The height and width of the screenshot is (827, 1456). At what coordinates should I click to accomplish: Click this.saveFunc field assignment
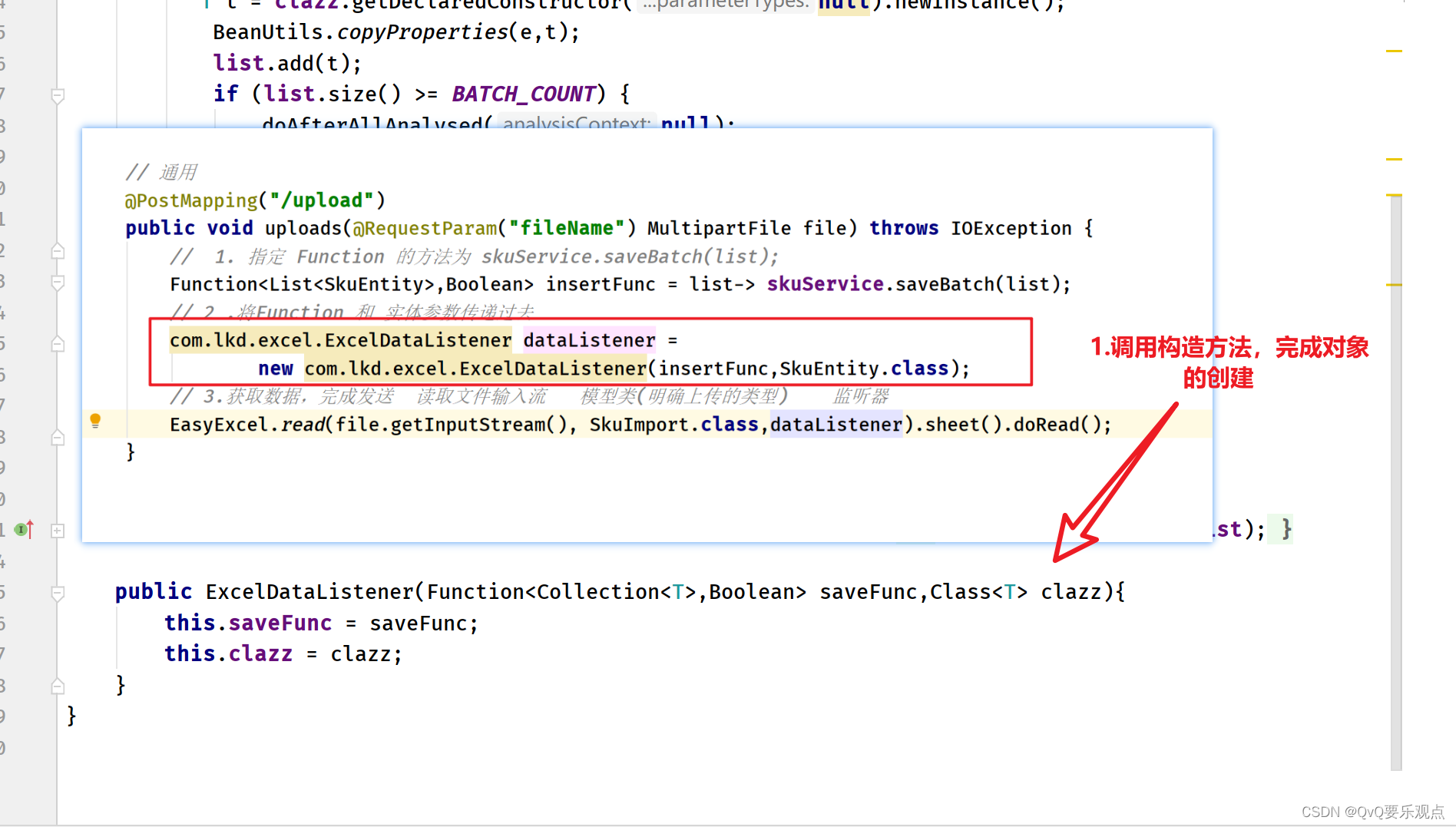[248, 623]
